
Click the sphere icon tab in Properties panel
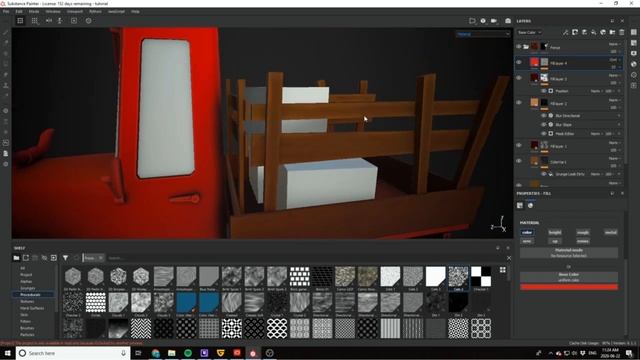tap(530, 206)
